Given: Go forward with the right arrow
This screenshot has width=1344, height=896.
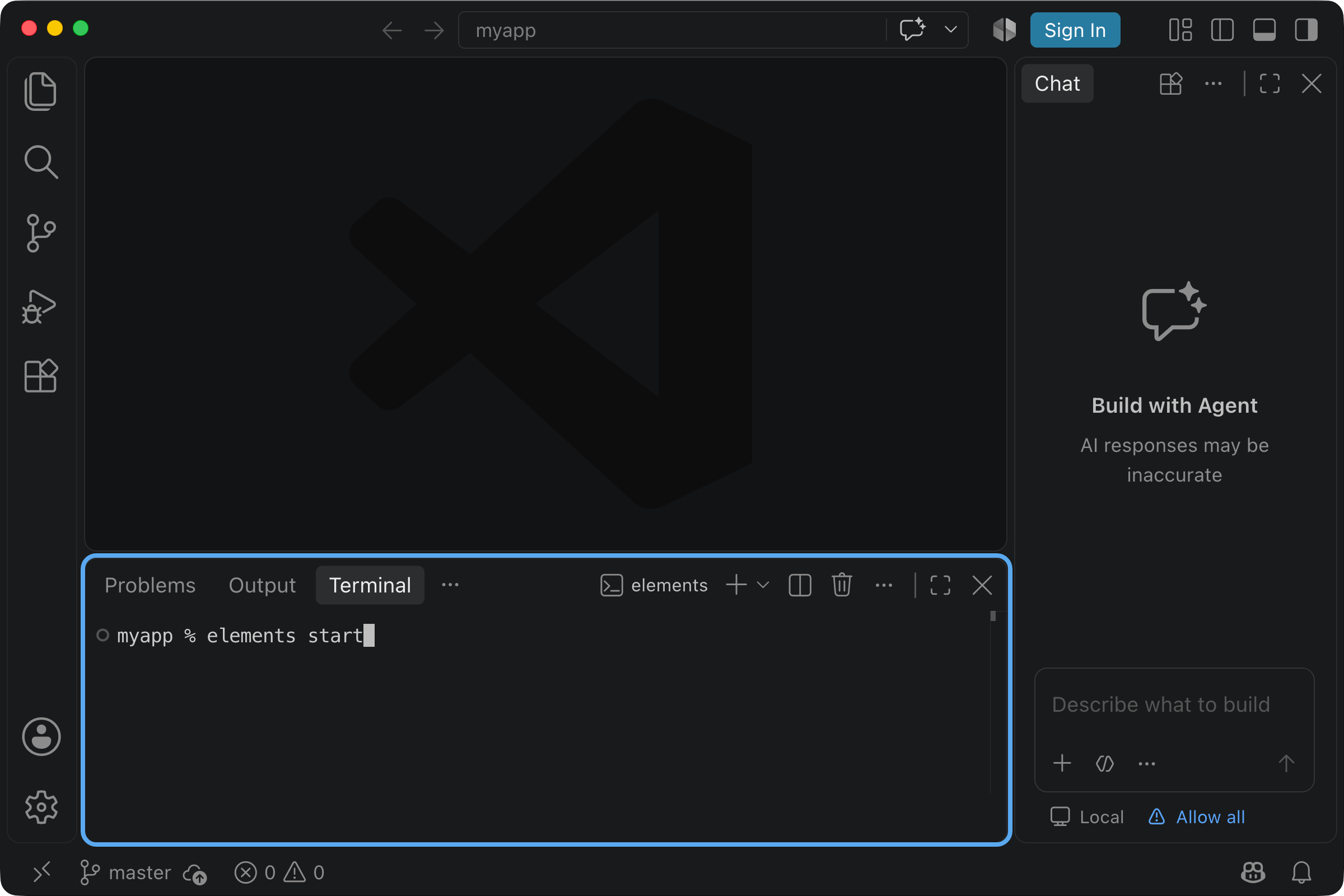Looking at the screenshot, I should pos(435,30).
